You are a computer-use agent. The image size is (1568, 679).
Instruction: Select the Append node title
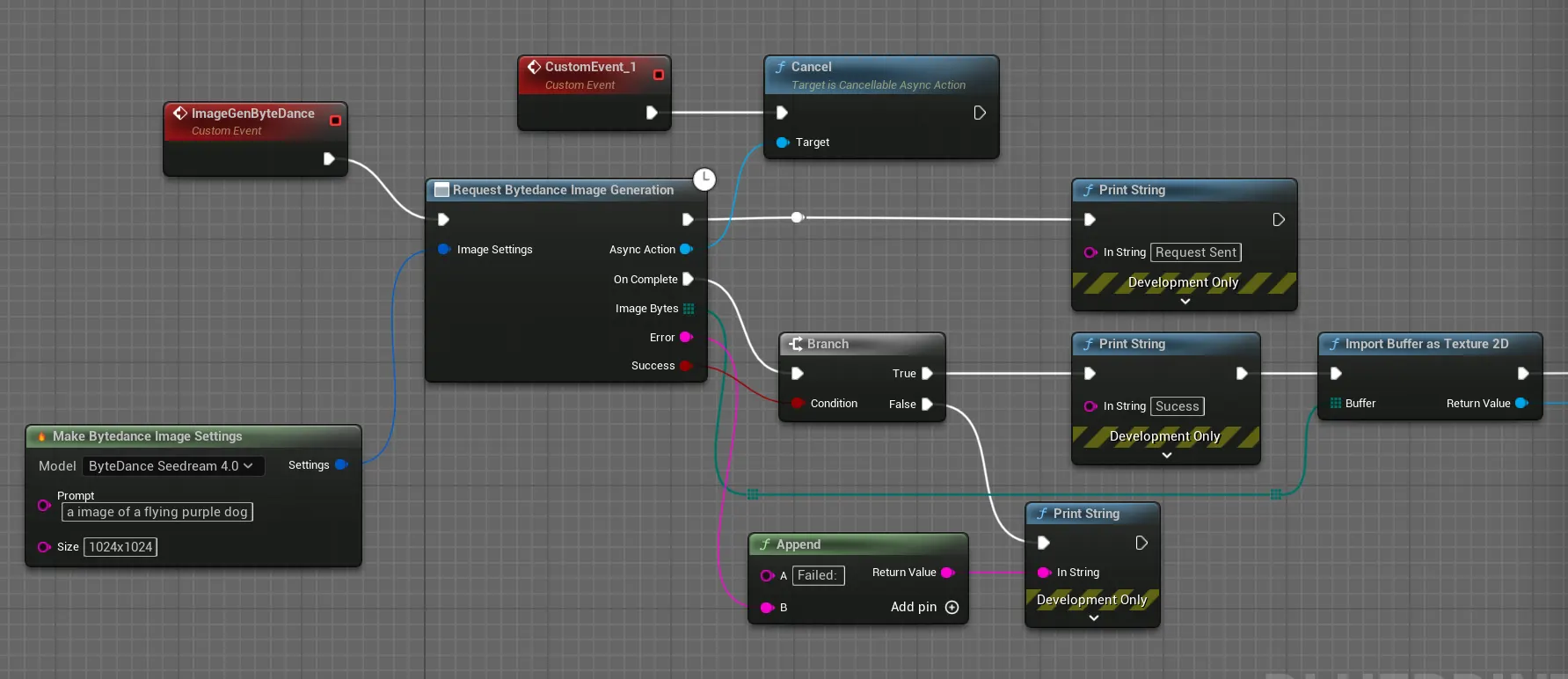click(x=798, y=544)
